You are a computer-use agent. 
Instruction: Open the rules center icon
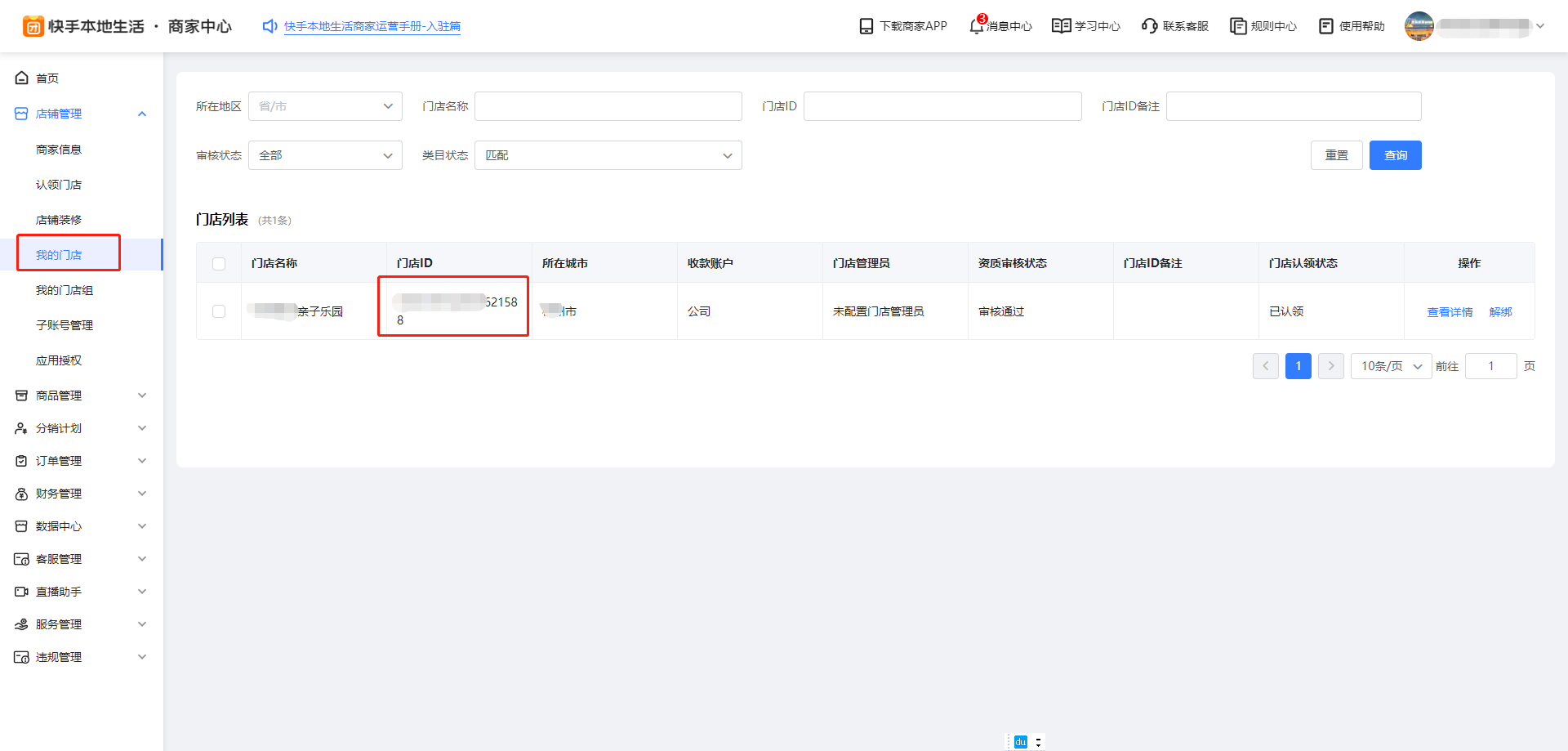coord(1238,26)
